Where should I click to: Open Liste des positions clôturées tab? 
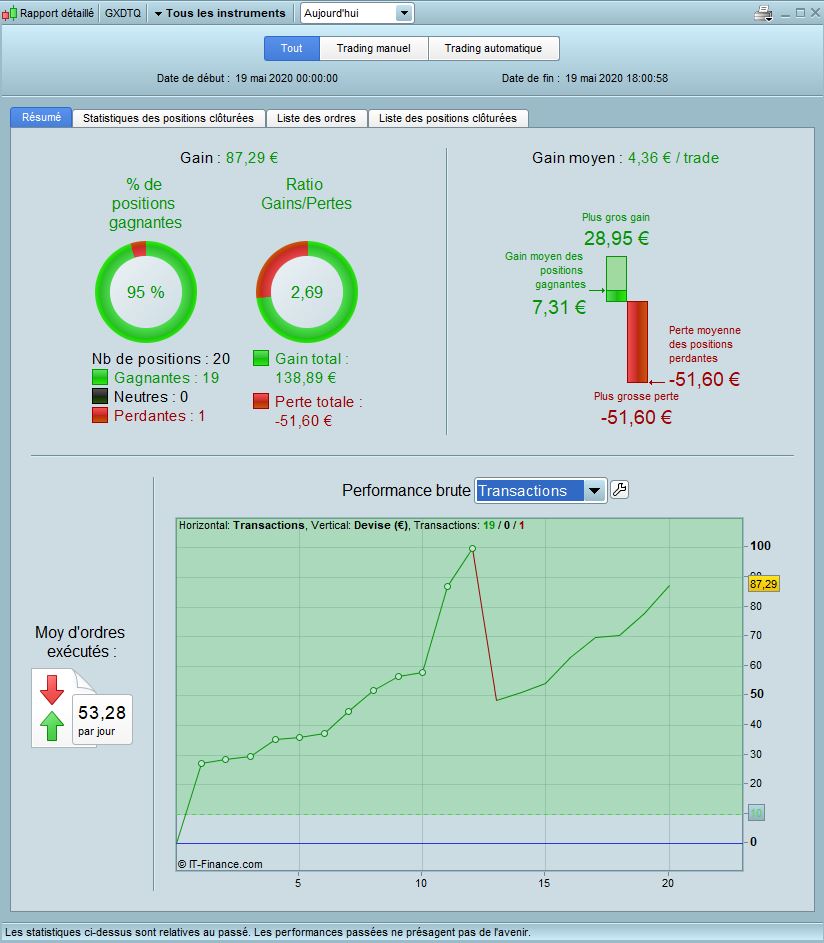click(x=447, y=118)
